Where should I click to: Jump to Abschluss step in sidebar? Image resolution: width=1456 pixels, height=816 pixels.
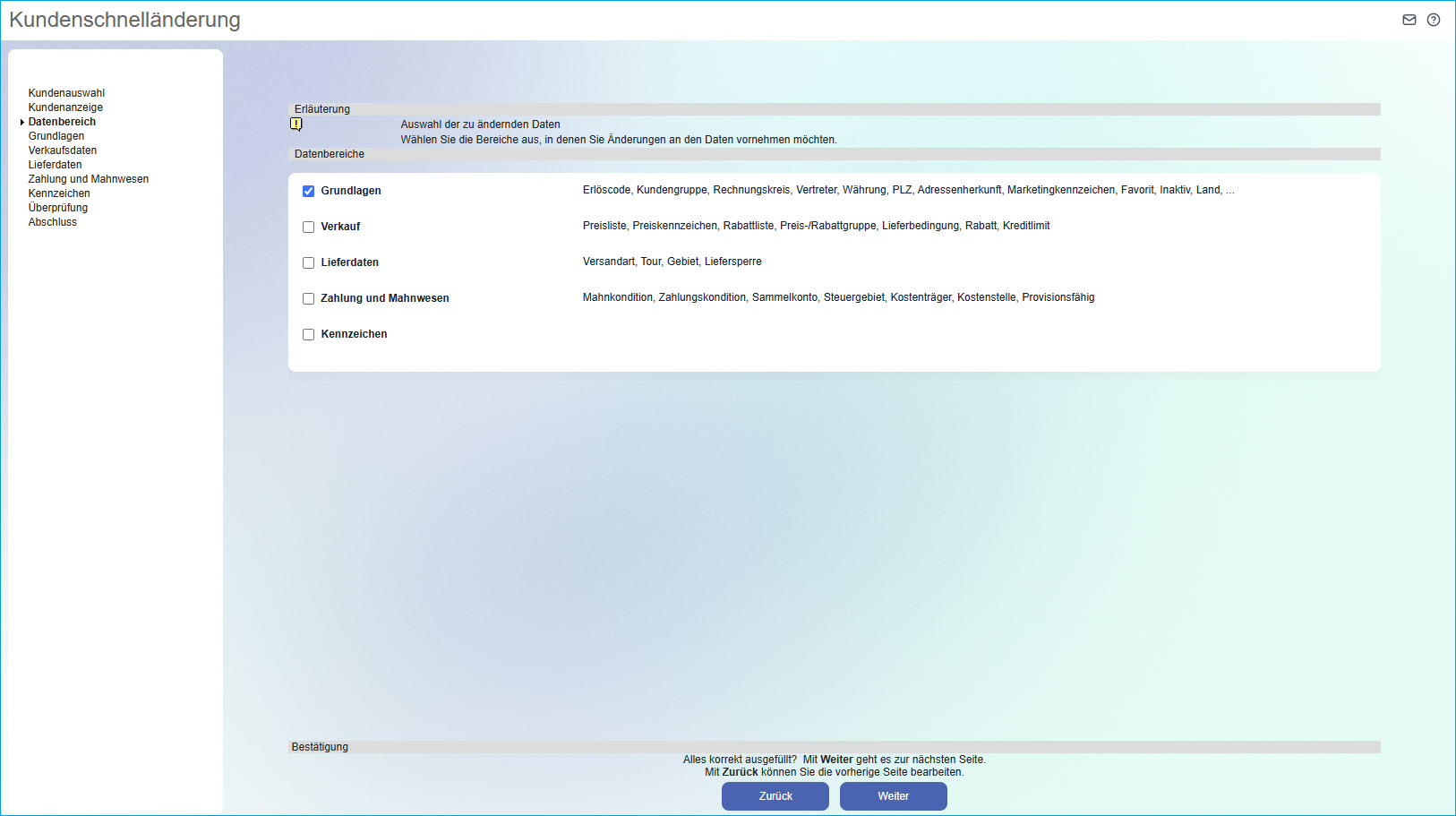pos(53,222)
